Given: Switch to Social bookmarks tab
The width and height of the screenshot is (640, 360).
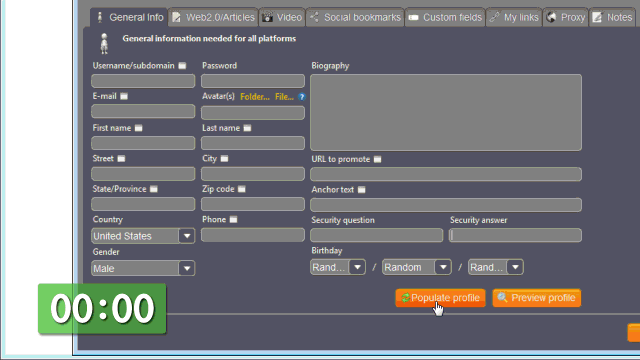Looking at the screenshot, I should (x=355, y=17).
